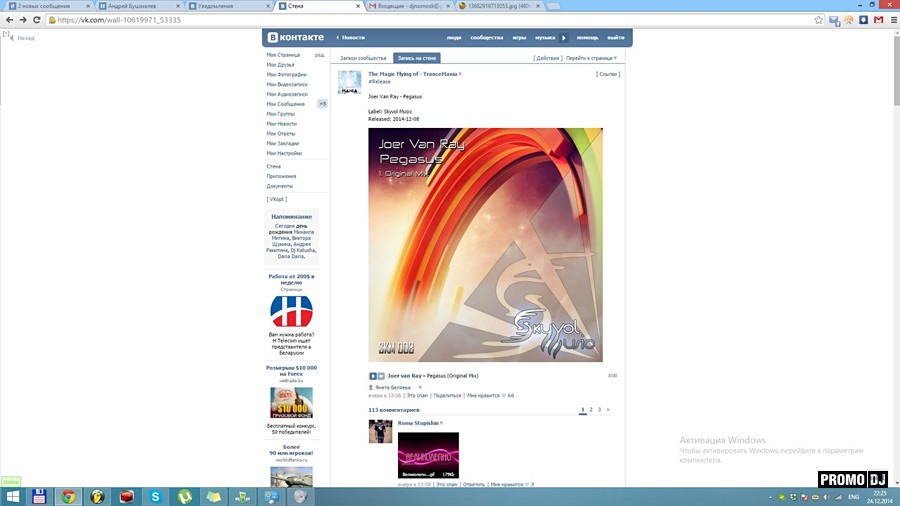Reload the page with browser refresh icon
900x506 pixels.
tap(37, 19)
